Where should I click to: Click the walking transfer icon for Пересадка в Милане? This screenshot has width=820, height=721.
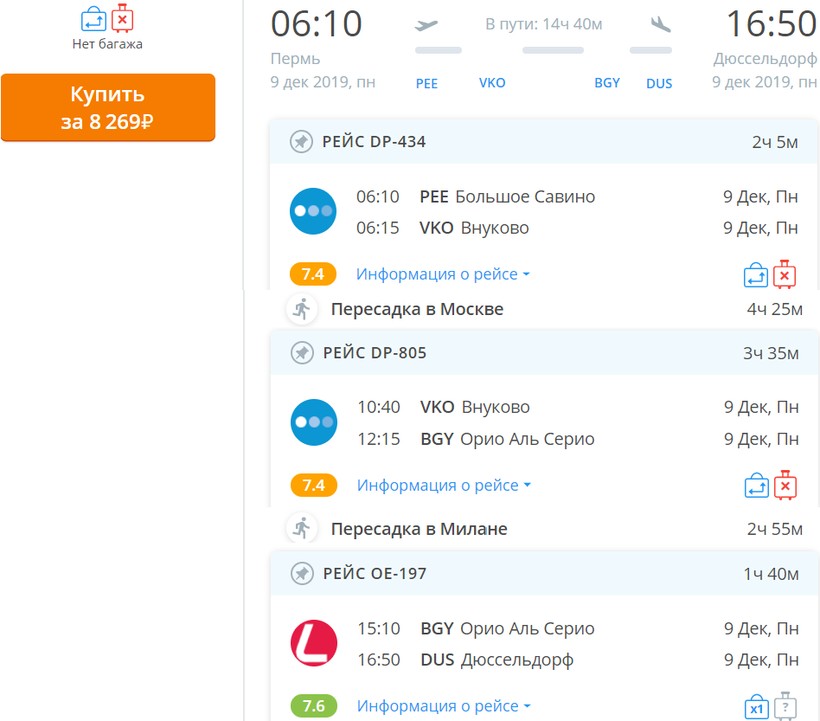pyautogui.click(x=301, y=528)
